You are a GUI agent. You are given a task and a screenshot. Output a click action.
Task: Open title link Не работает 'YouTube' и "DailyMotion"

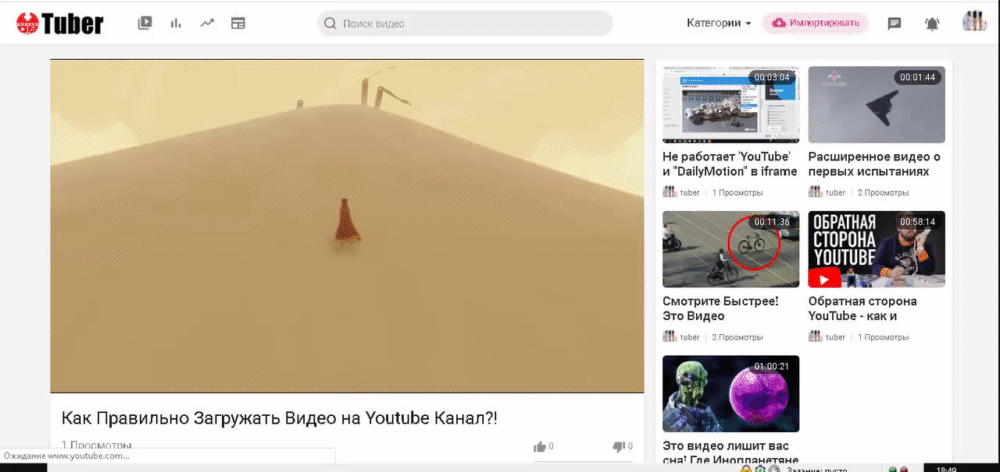(x=730, y=164)
